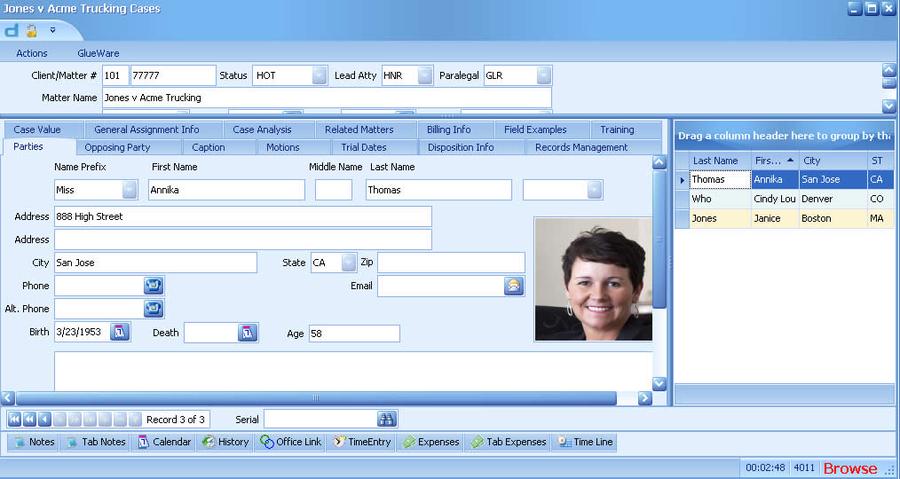Go to the previous record arrow icon
900x479 pixels.
point(44,419)
